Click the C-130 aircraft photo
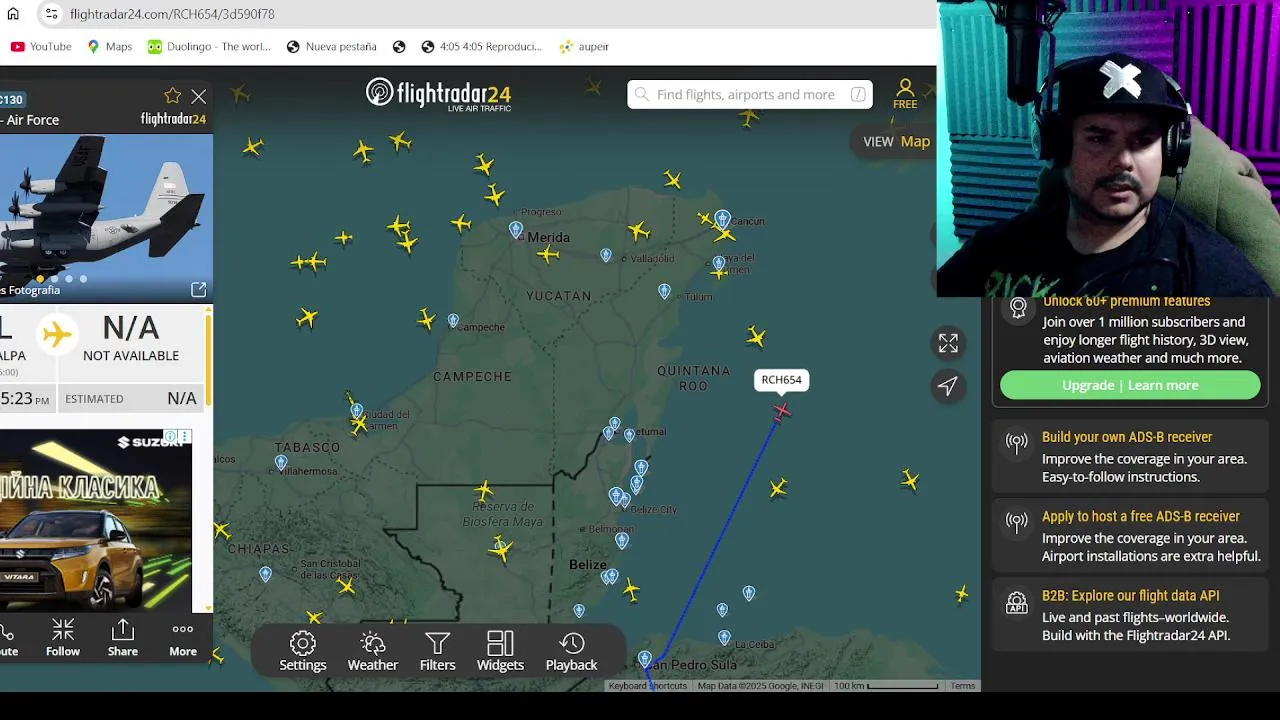 (x=106, y=217)
